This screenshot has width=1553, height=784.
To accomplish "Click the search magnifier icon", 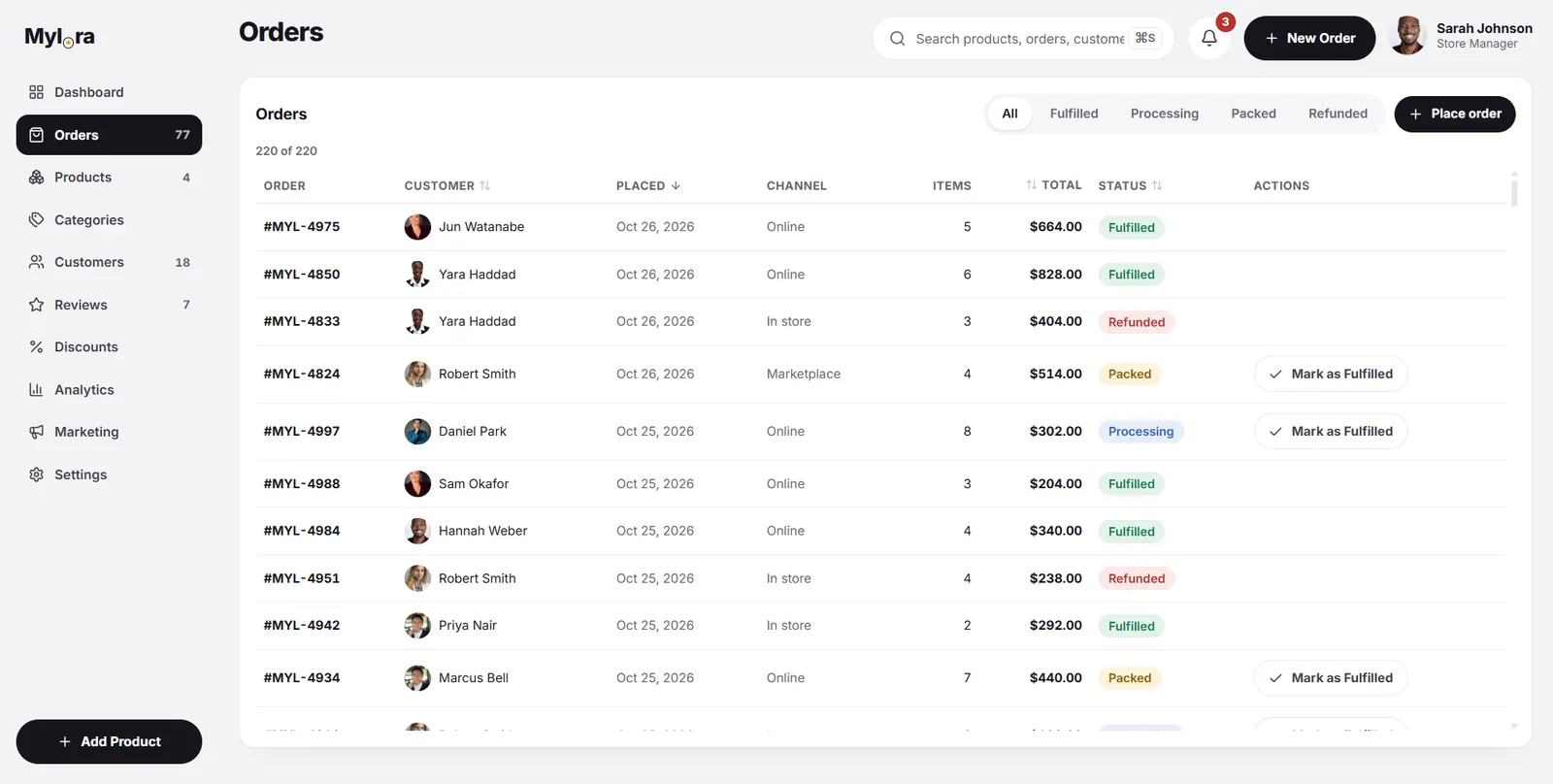I will (x=897, y=39).
